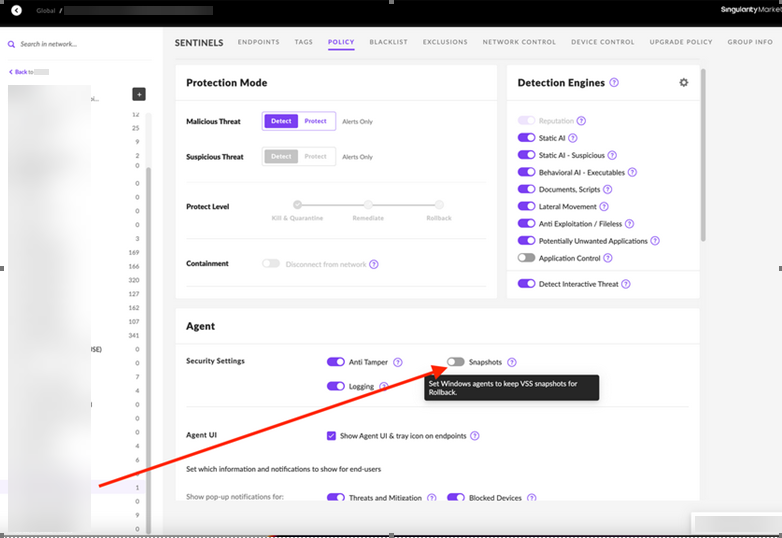Open help icon for Threats and Mitigation
The image size is (782, 538).
coord(431,498)
